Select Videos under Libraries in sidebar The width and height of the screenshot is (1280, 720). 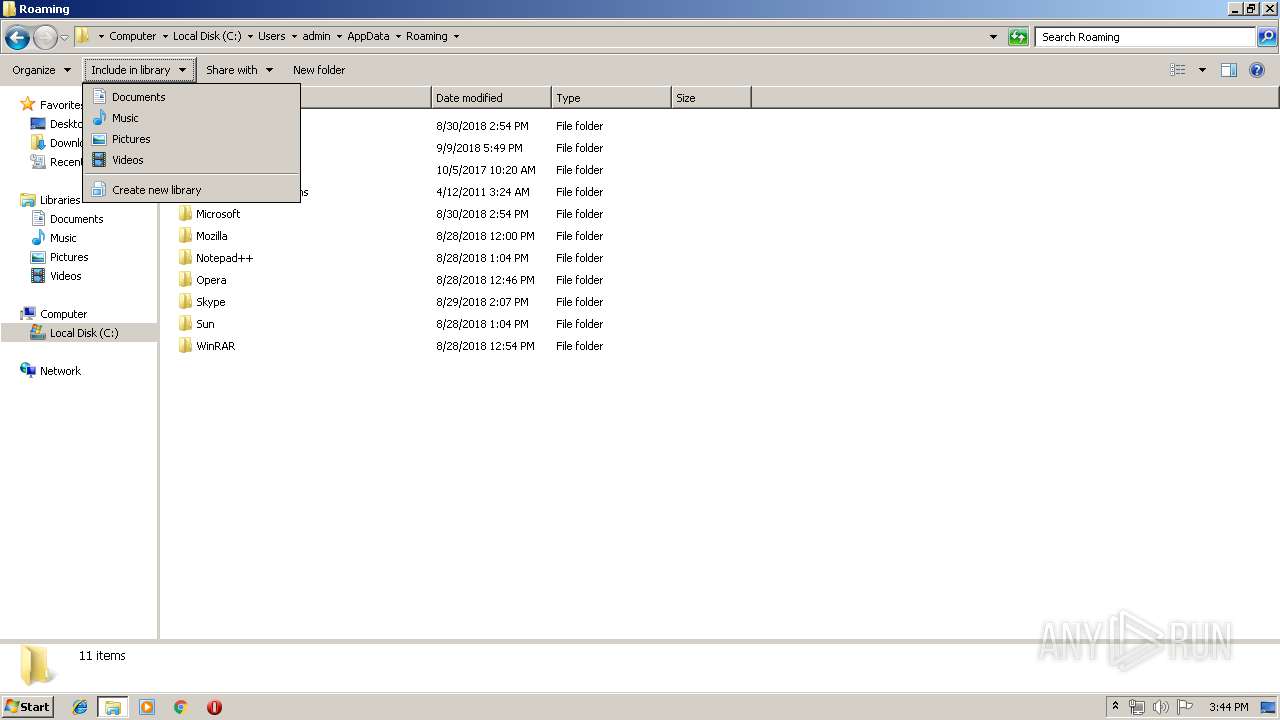[66, 276]
